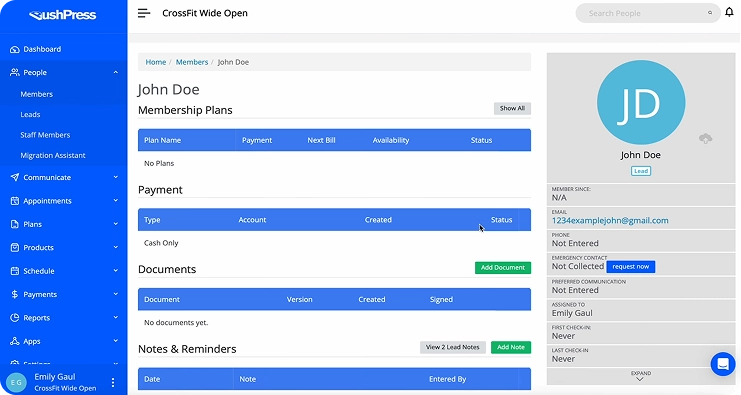Click the Lead status badge
This screenshot has height=395, width=741.
pos(641,171)
